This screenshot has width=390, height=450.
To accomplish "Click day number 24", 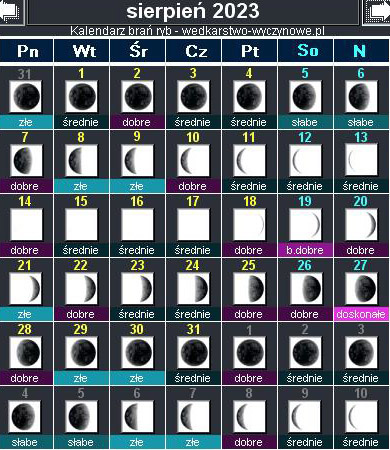I will pos(193,265).
